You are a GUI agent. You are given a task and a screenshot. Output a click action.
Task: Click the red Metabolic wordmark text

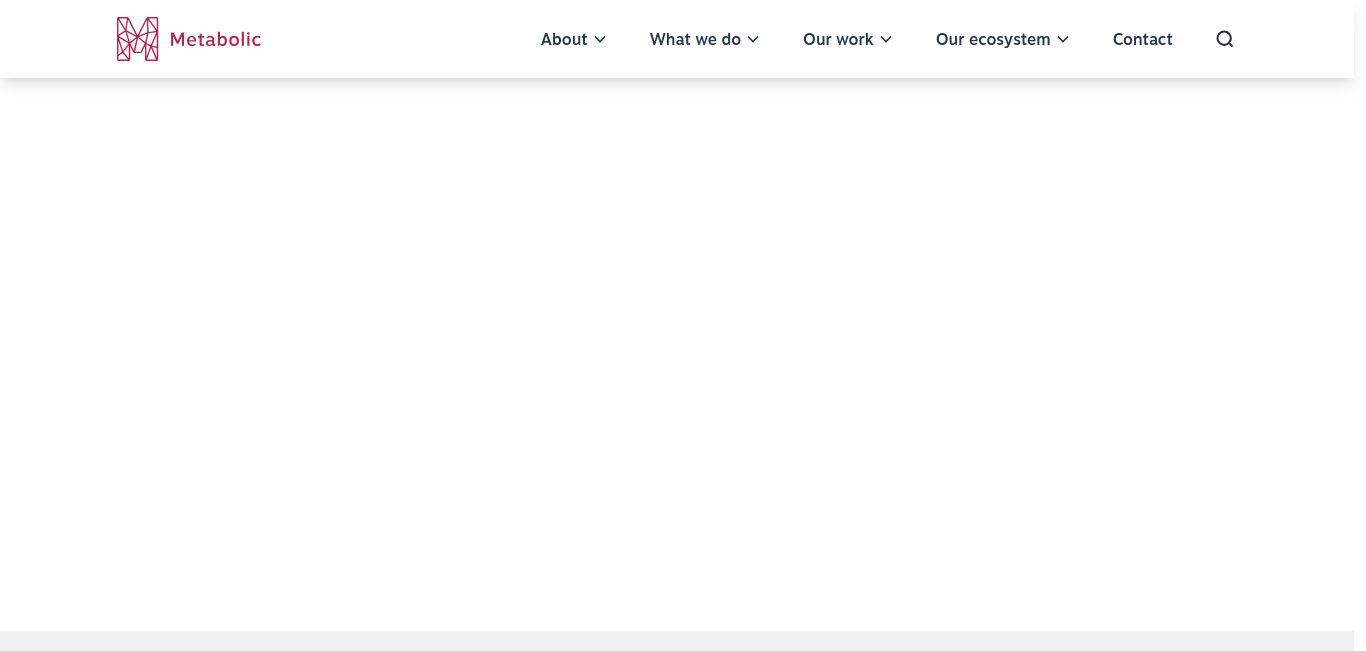click(x=215, y=39)
